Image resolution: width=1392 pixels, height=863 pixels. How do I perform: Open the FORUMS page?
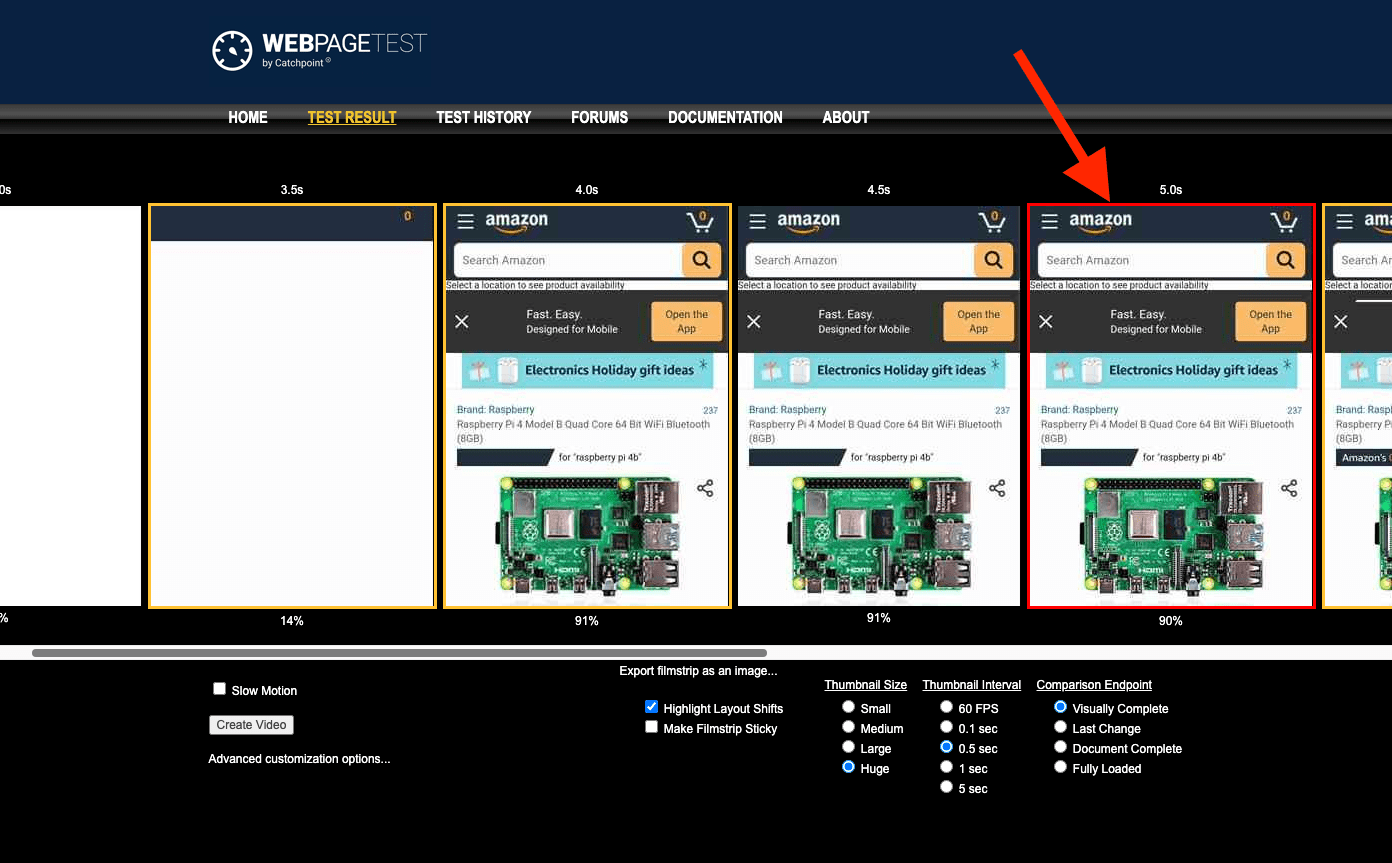(x=600, y=117)
